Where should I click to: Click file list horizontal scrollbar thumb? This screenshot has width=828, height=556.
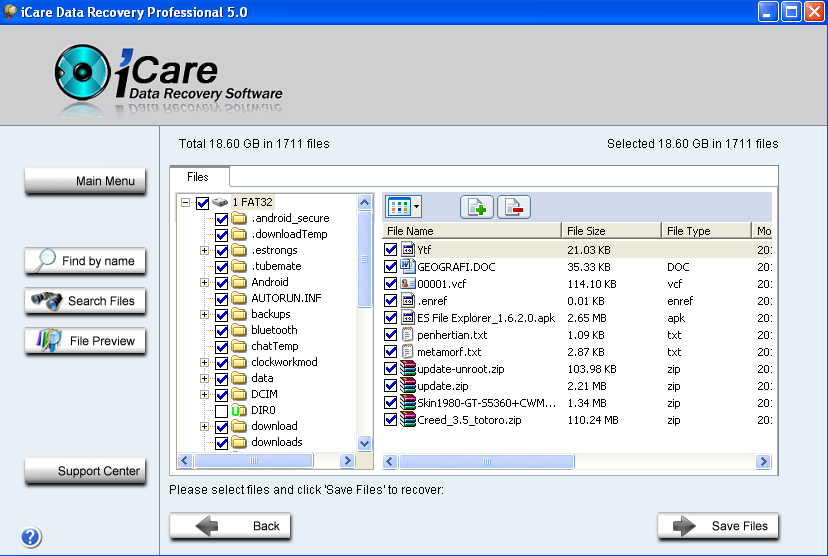pos(487,461)
